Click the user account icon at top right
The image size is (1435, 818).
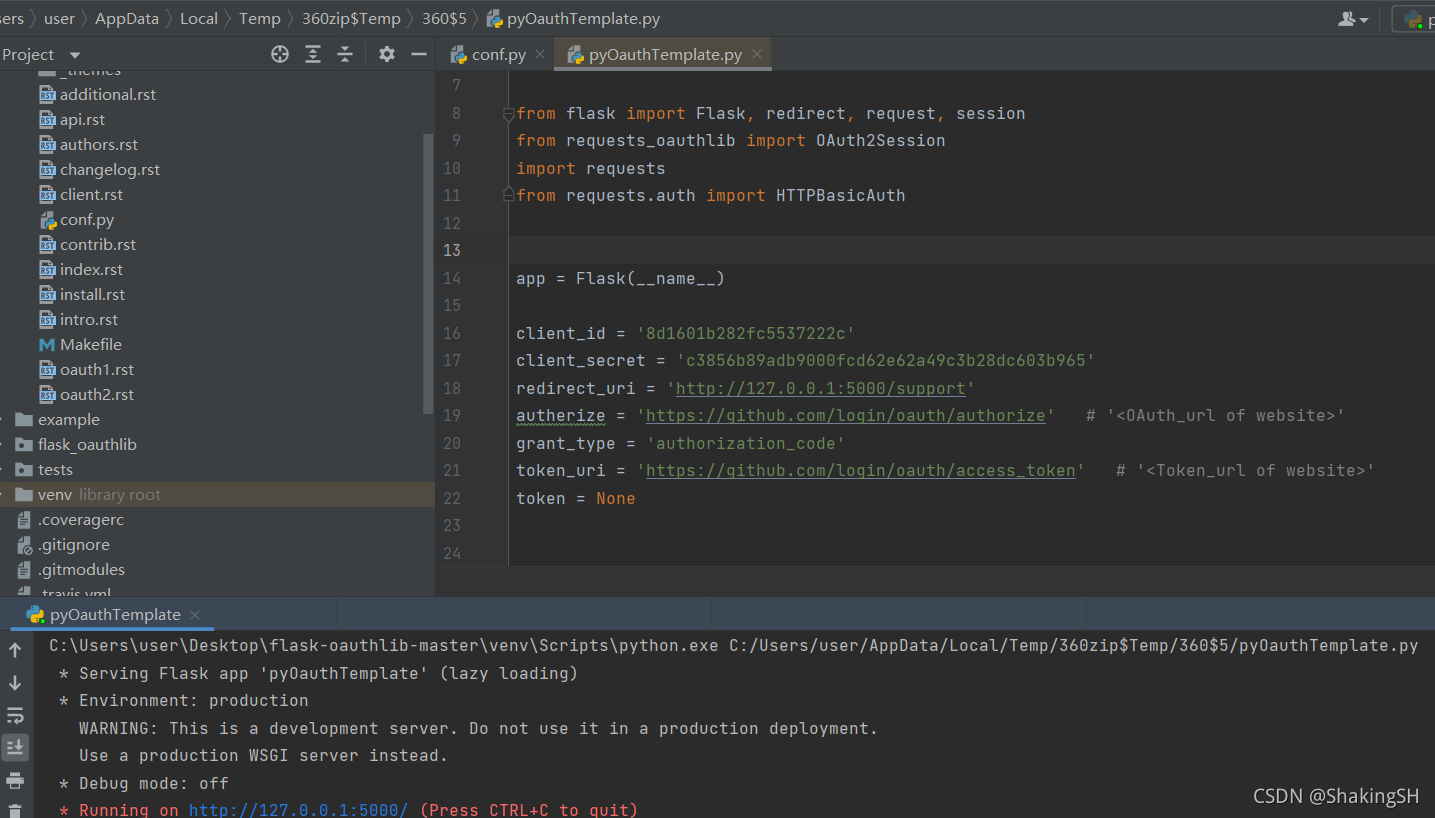point(1353,18)
